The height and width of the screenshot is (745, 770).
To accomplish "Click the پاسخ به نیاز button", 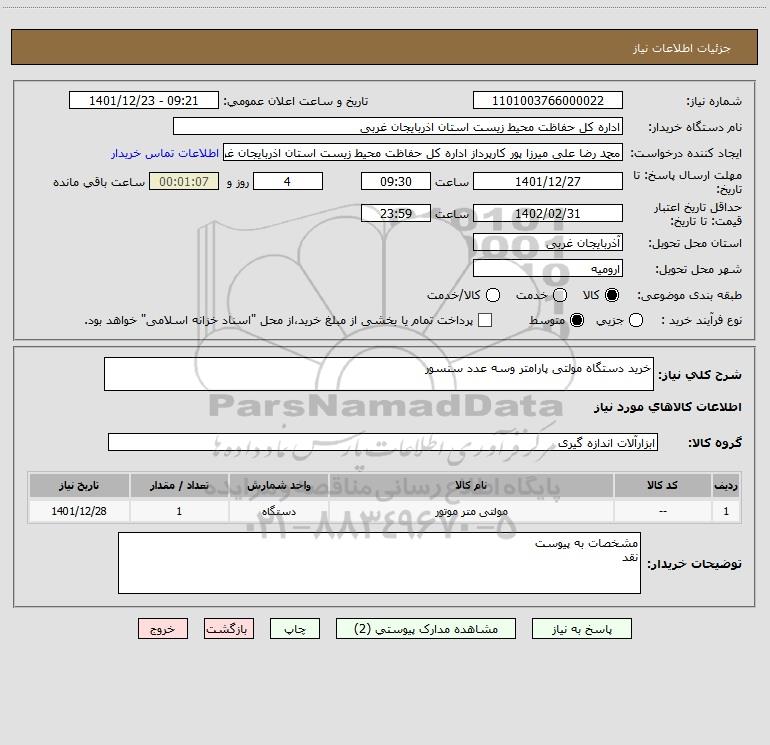I will coord(581,629).
